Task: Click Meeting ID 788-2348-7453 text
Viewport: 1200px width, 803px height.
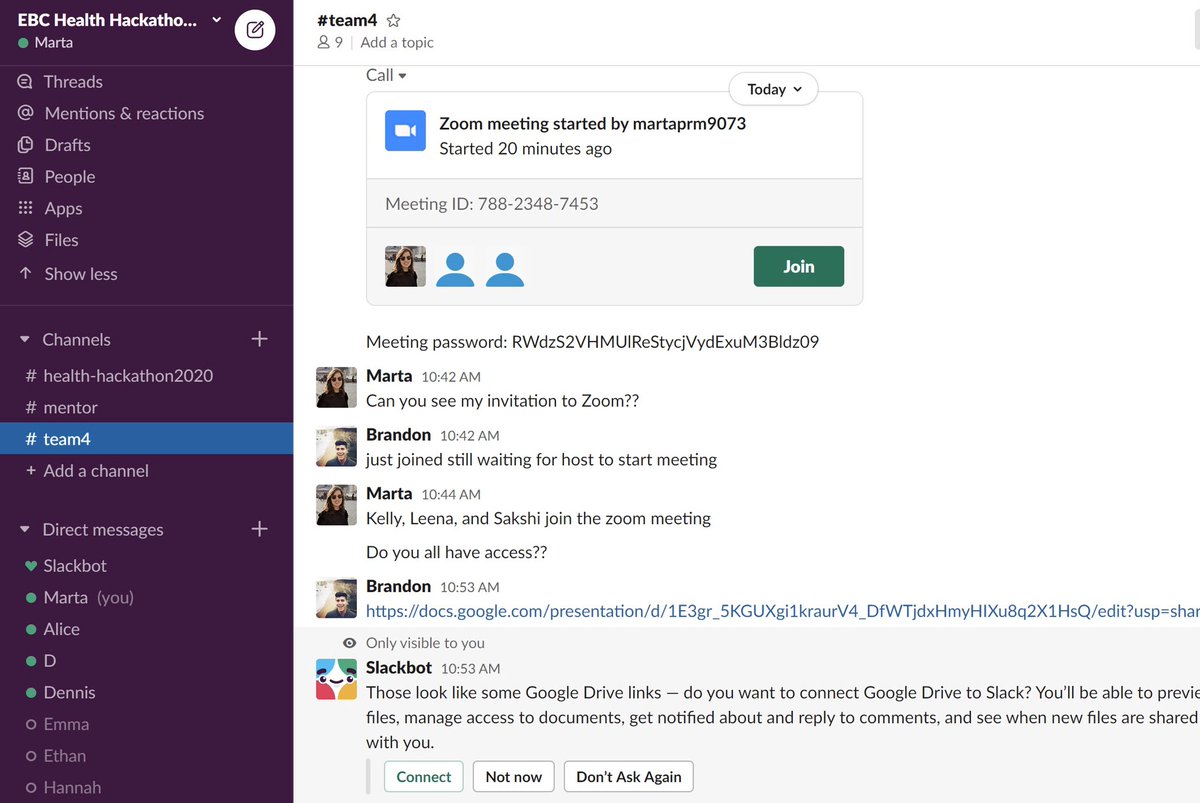Action: (x=492, y=204)
